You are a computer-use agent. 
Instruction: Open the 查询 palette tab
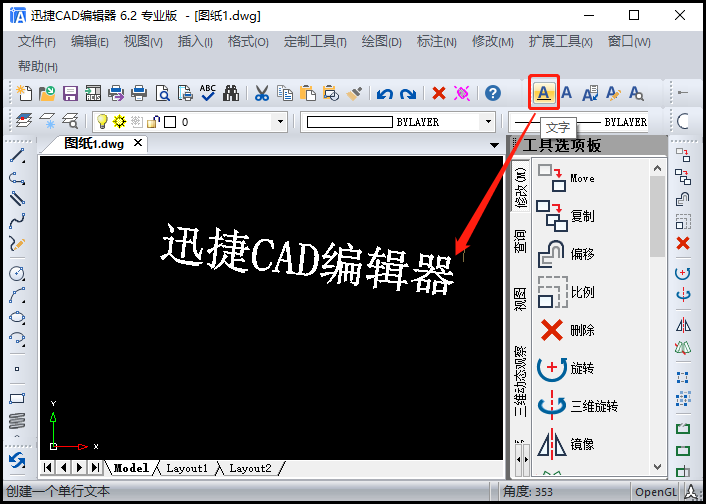tap(520, 240)
